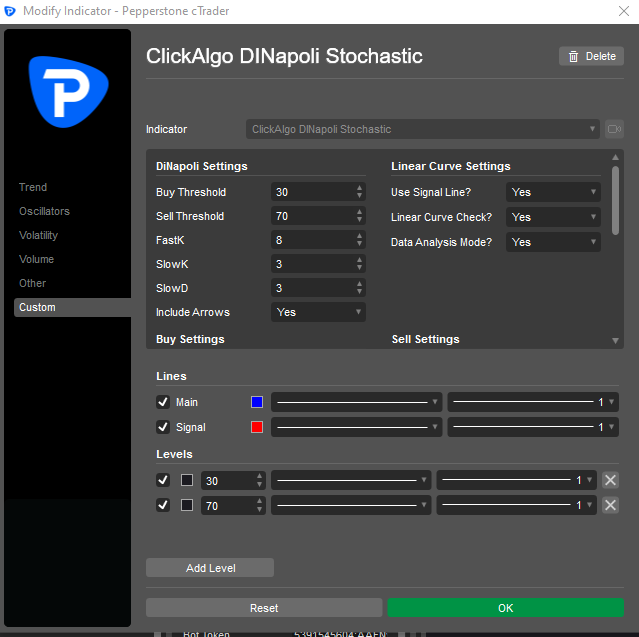This screenshot has height=637, width=639.
Task: Open the level 70 thickness dropdown
Action: (x=516, y=505)
